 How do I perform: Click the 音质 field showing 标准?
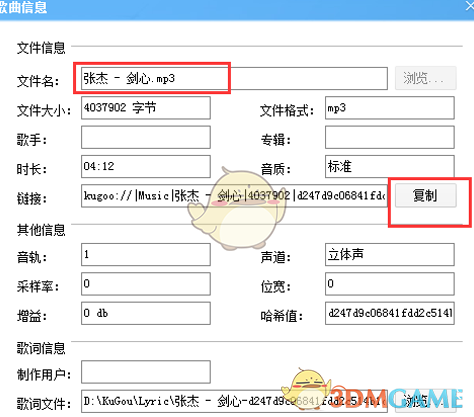(390, 166)
